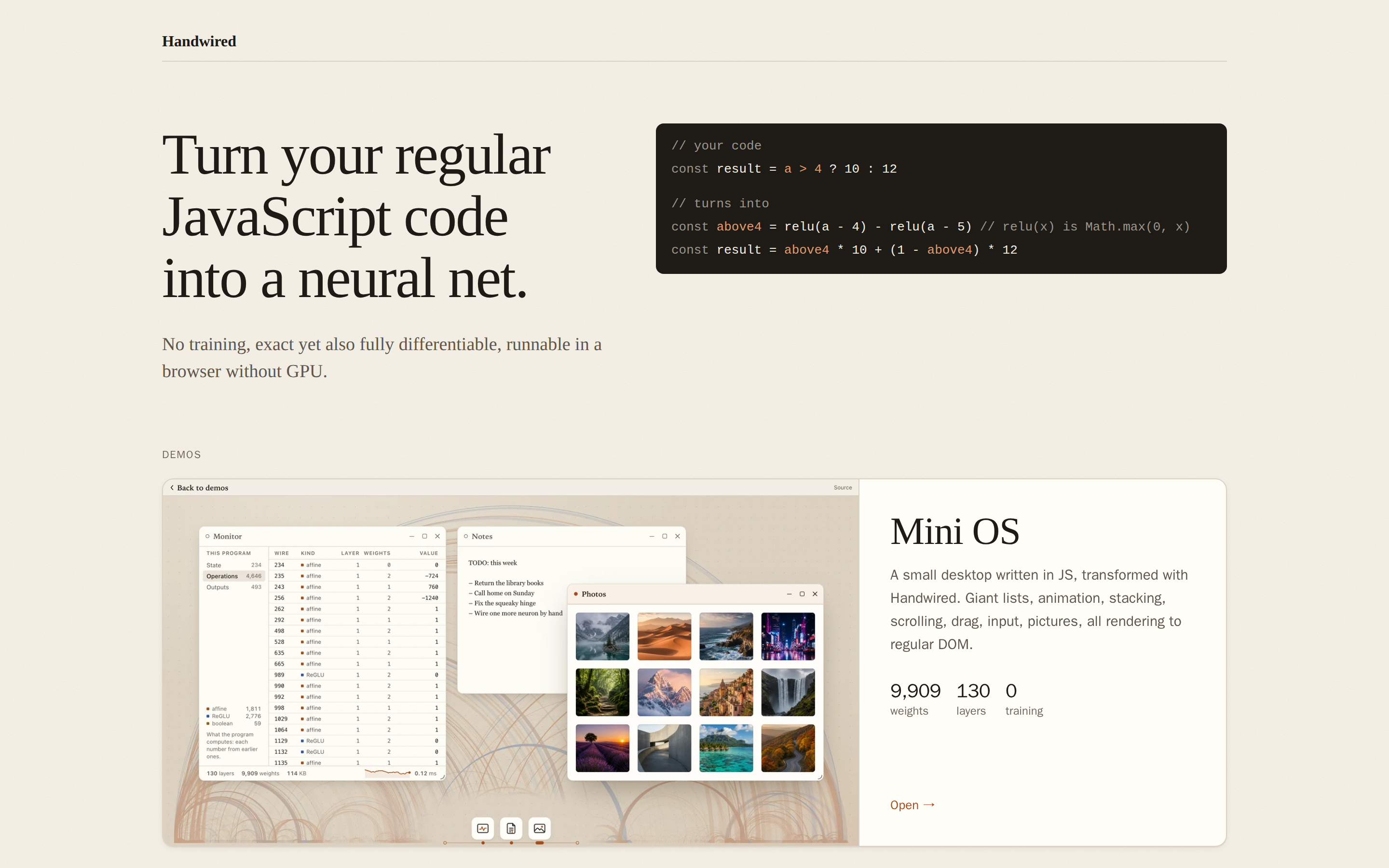Maximize the Monitor window

point(425,536)
